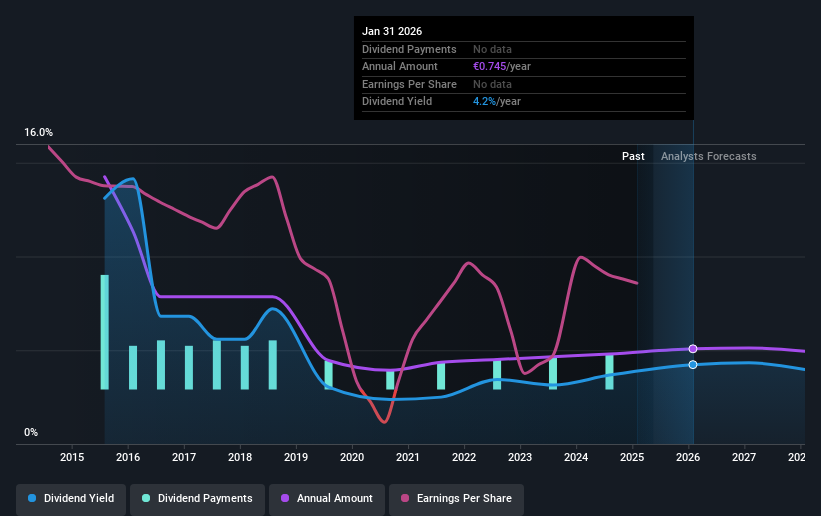Click the tallest dividend payment bar in 2015

105,332
